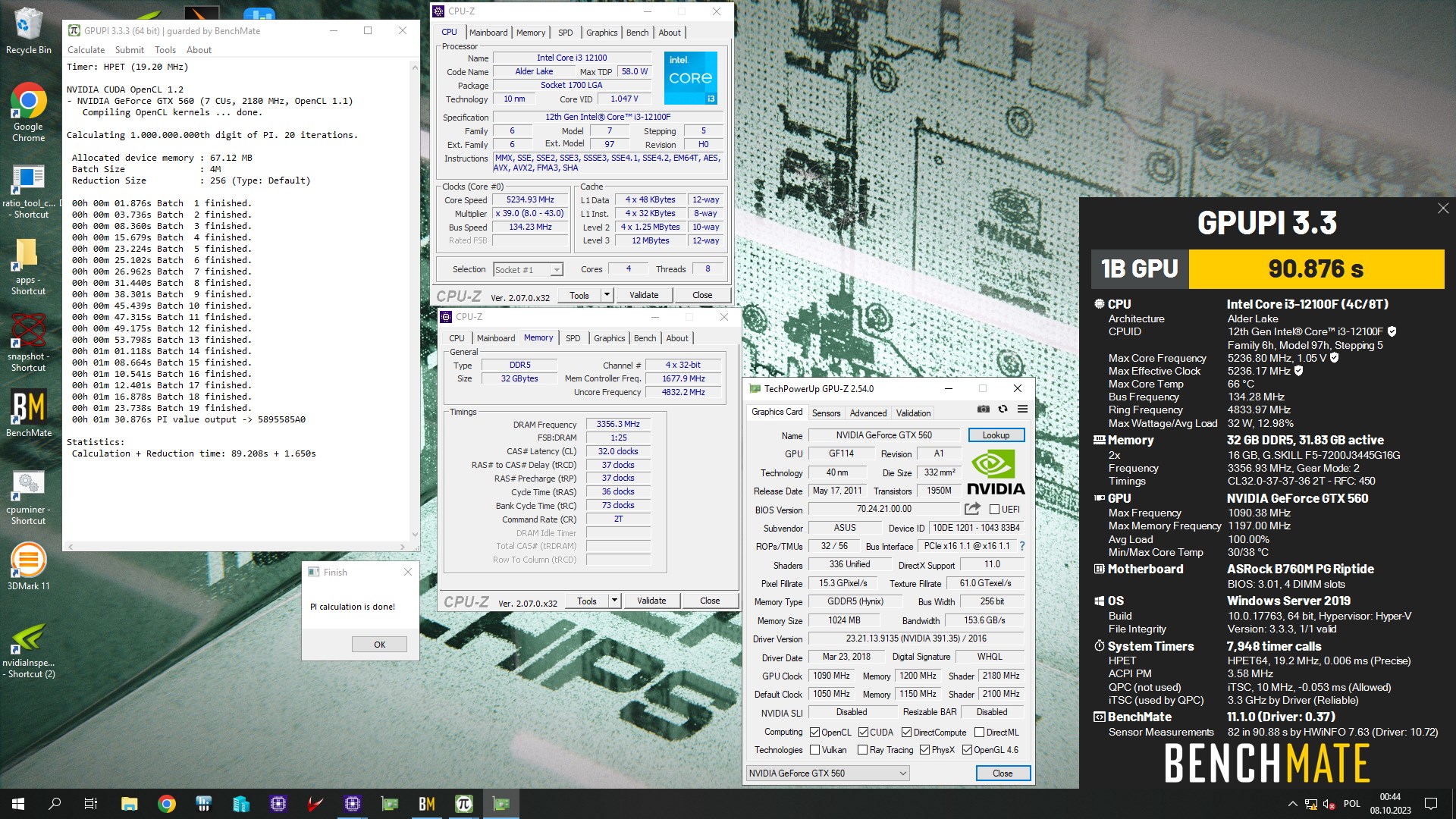The image size is (1456, 819).
Task: Select the Google Chrome desktop shortcut
Action: tap(29, 112)
